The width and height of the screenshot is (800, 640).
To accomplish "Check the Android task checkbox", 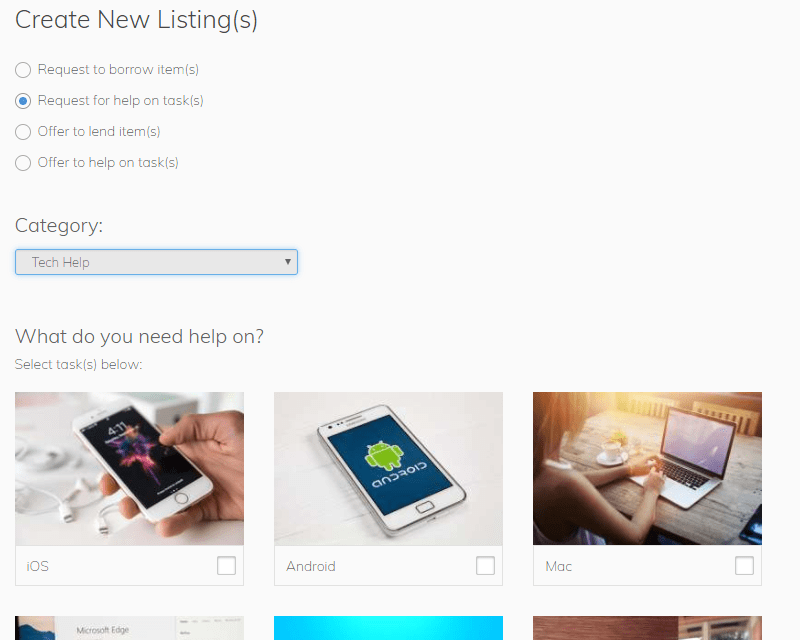I will (x=485, y=565).
